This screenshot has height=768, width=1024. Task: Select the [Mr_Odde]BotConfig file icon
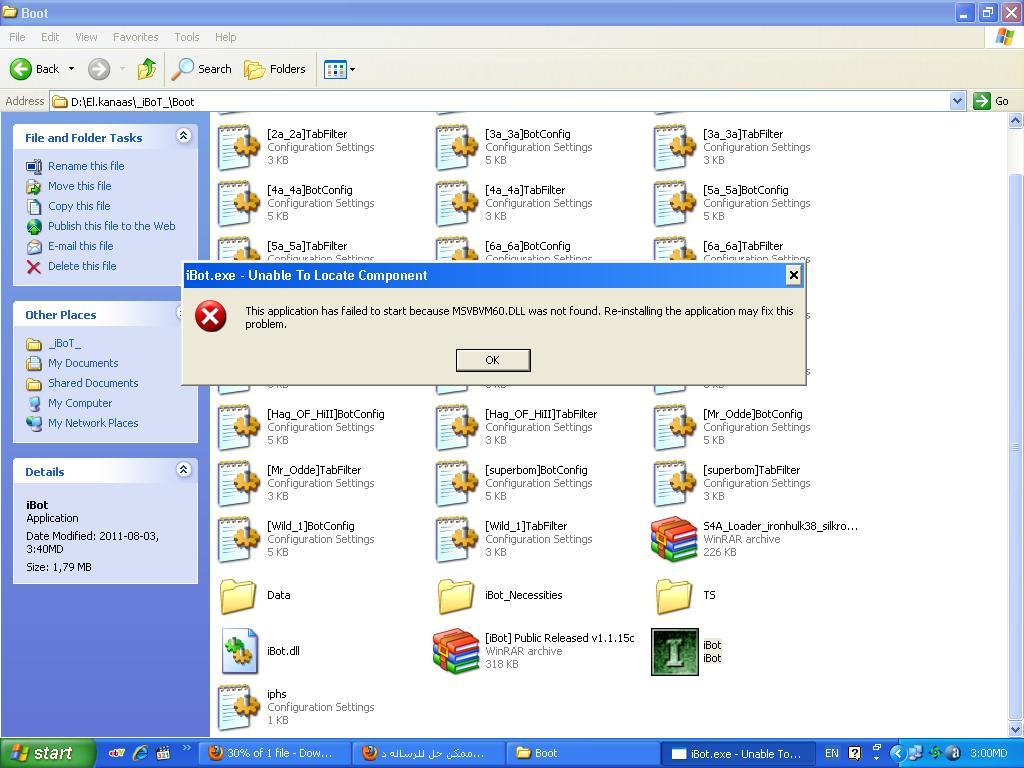(x=674, y=427)
